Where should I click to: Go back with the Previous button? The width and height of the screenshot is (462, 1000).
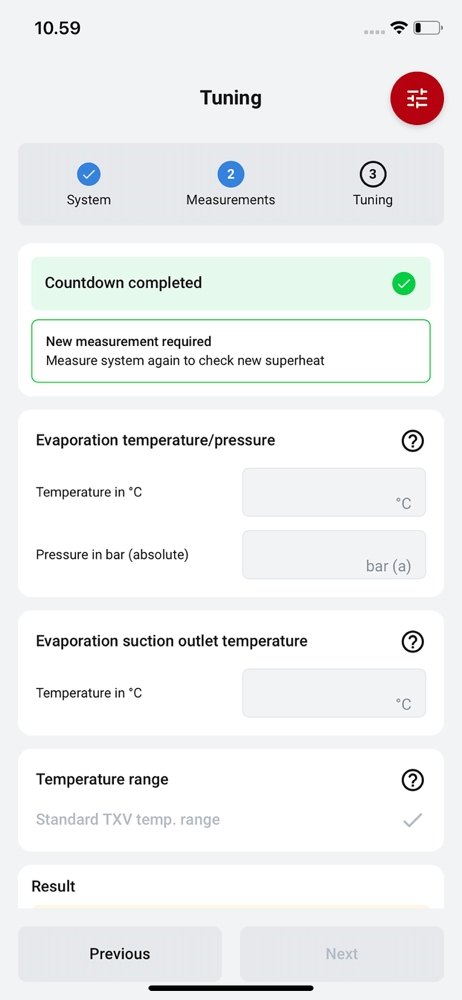[x=120, y=954]
